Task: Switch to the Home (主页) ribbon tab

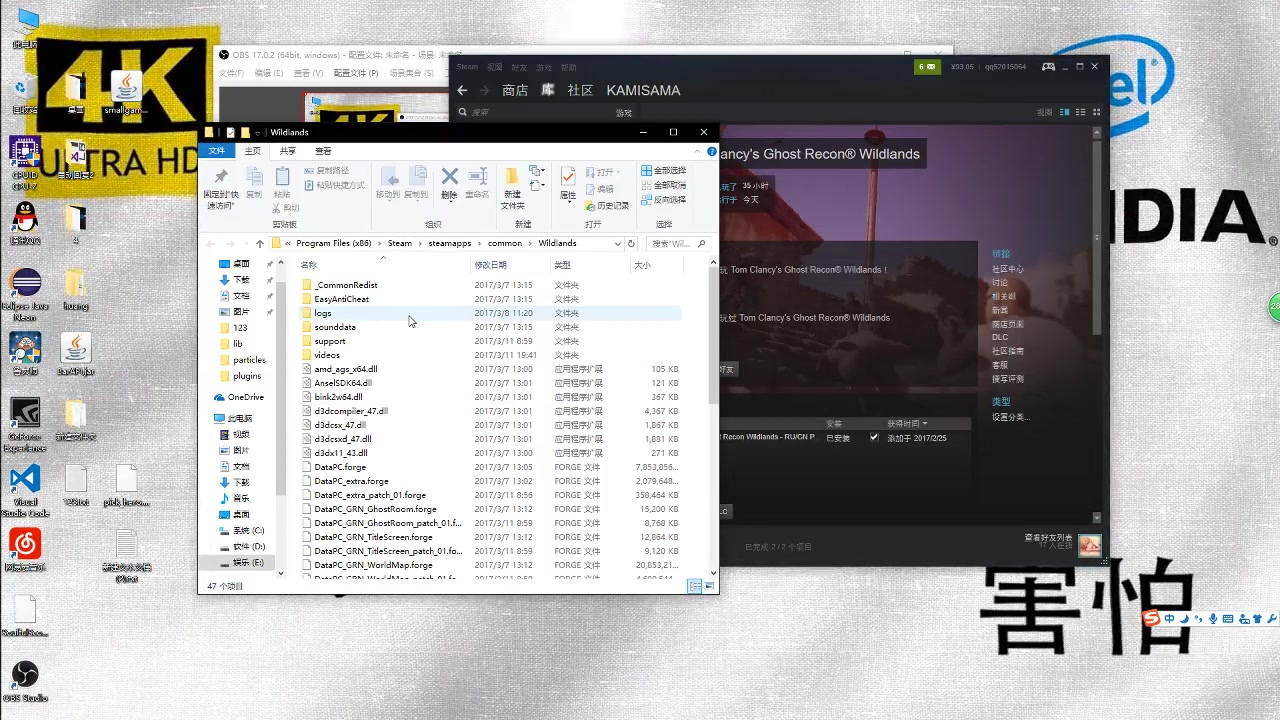Action: pos(252,151)
